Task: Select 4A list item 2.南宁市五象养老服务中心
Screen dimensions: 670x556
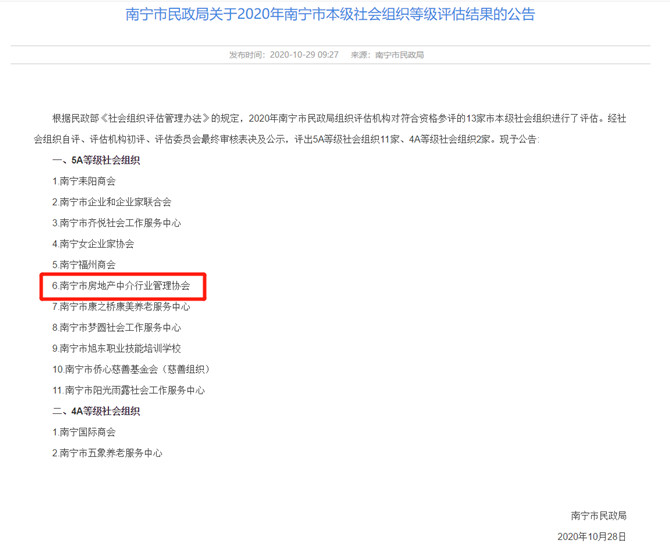Action: (107, 453)
